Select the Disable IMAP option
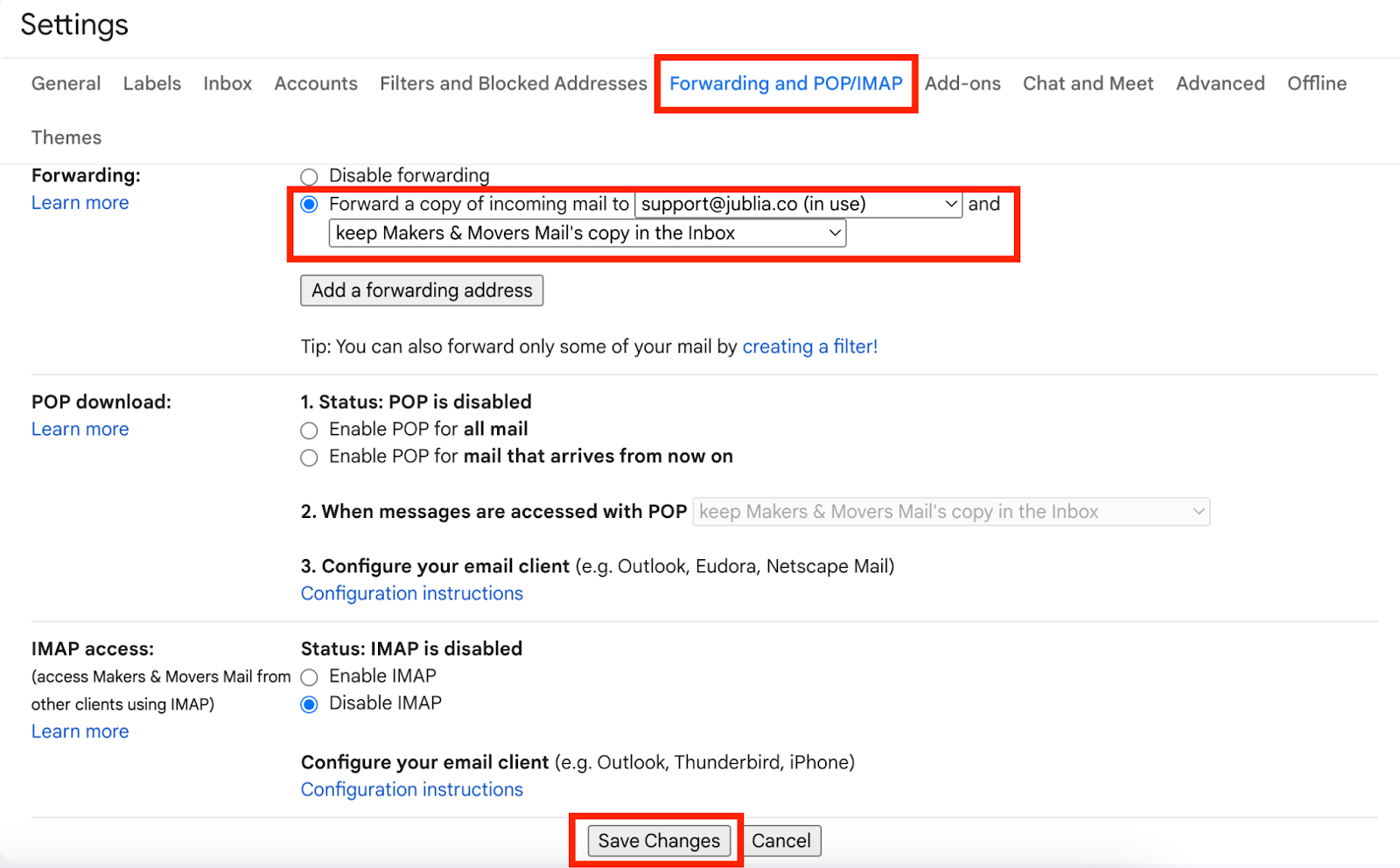 309,703
